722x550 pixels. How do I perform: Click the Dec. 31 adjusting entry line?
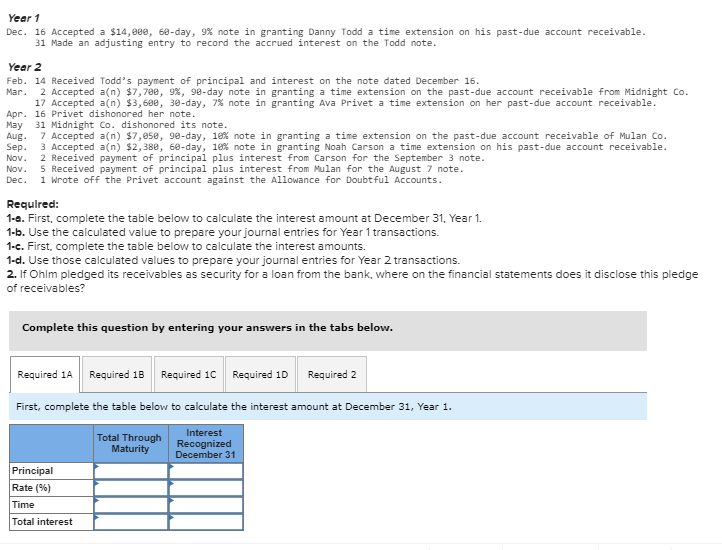pyautogui.click(x=235, y=43)
